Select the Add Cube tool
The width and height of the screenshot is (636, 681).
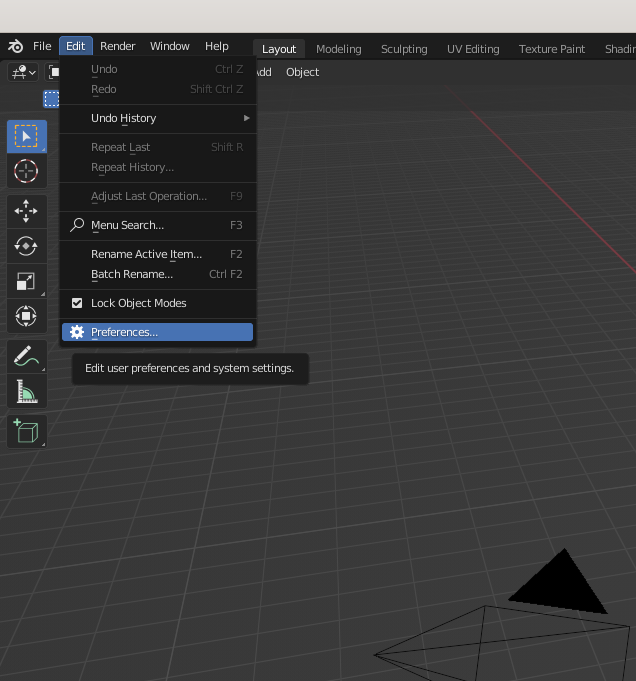[26, 431]
